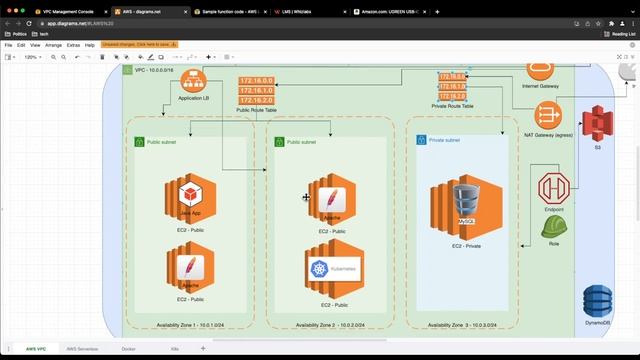Open the Reading List
The height and width of the screenshot is (360, 640).
tap(620, 34)
